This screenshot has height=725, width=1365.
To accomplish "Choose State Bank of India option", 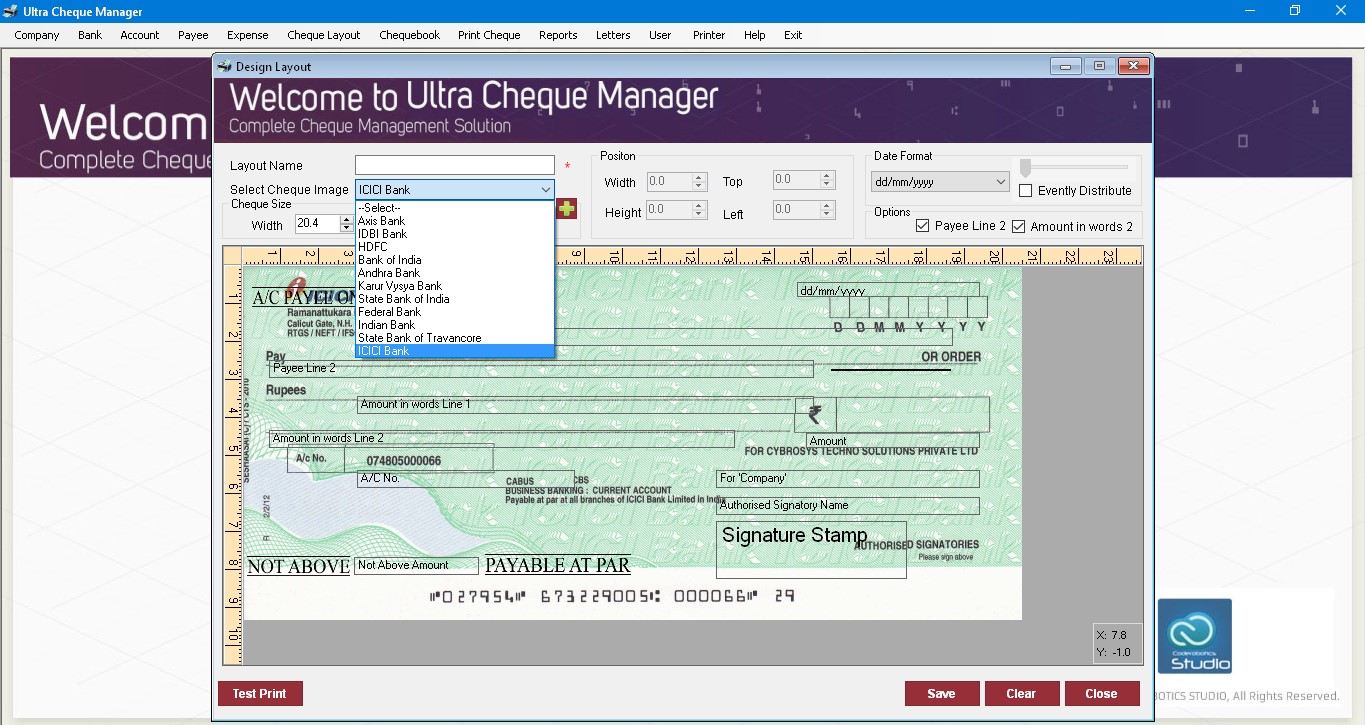I will (x=455, y=299).
